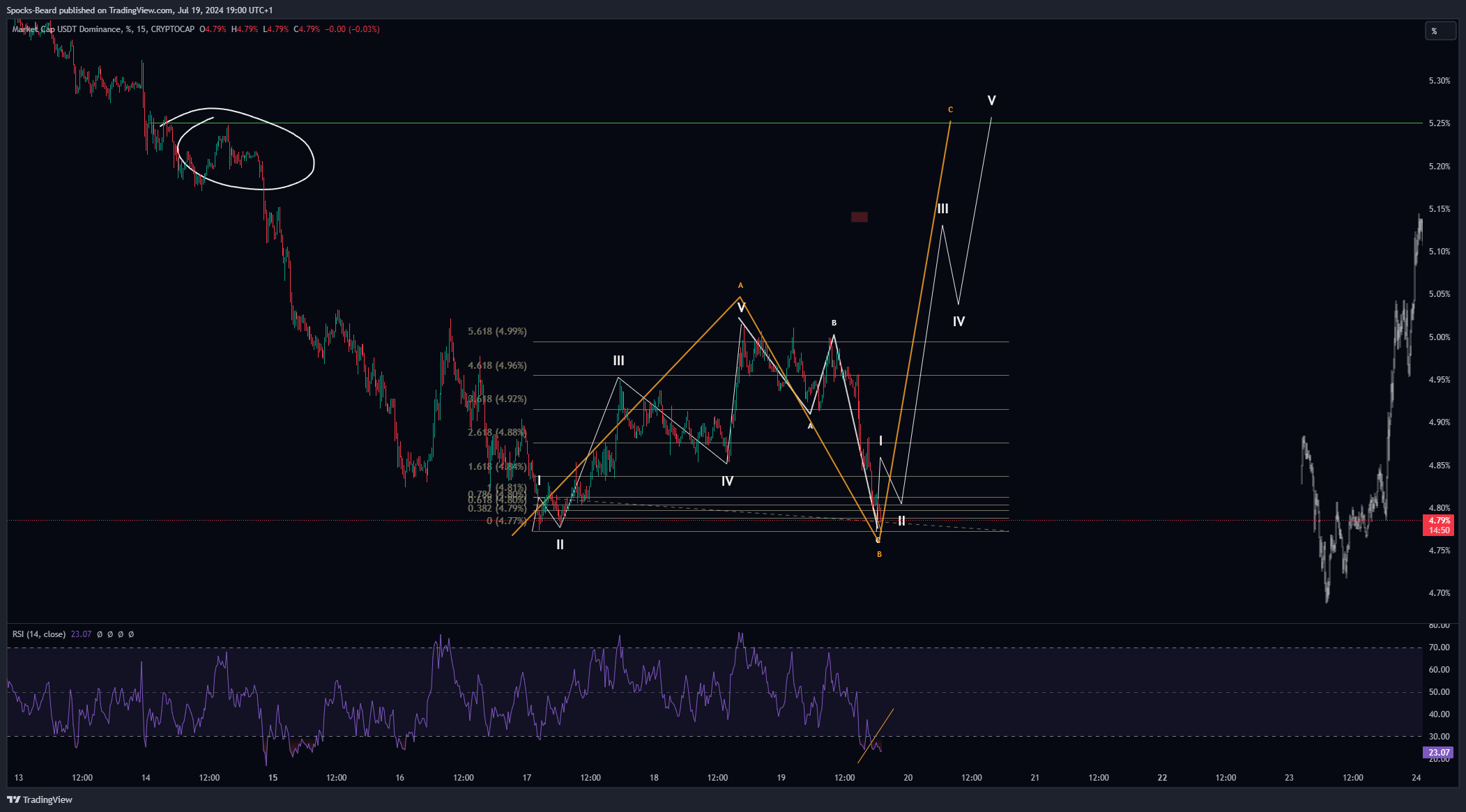Screen dimensions: 1466x812
Task: Click the high value 'H4.79%' in legend
Action: click(244, 29)
